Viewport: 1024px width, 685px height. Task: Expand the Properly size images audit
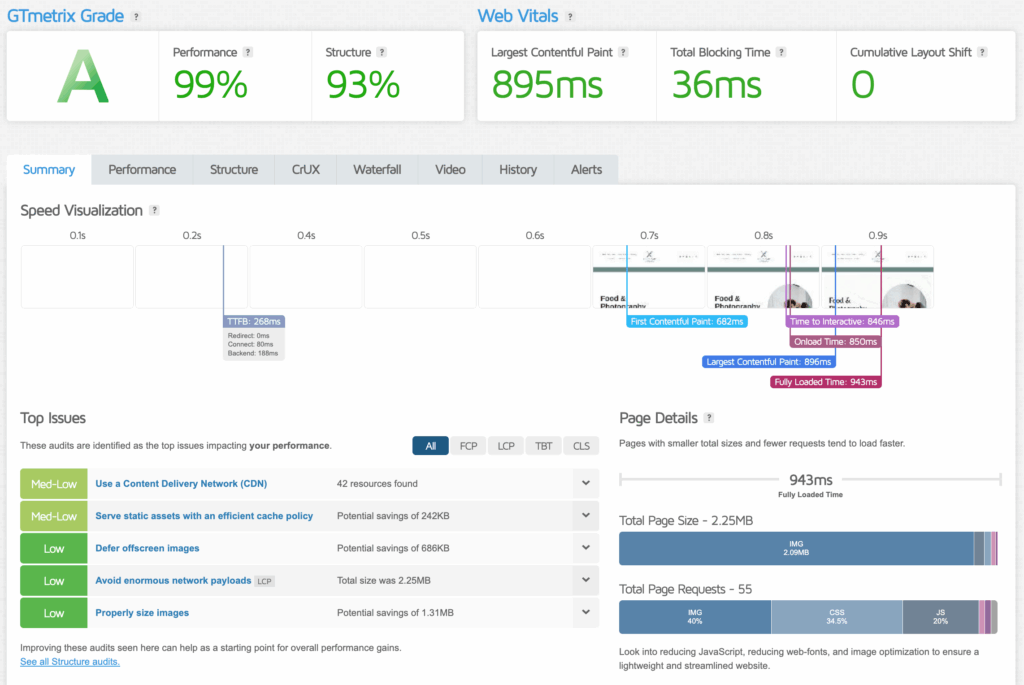point(587,612)
